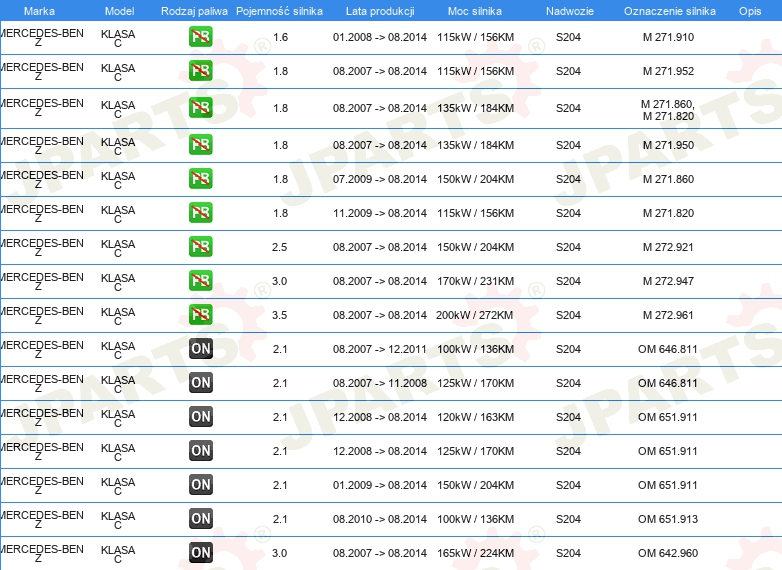Select engine code M 272.921

tap(668, 247)
